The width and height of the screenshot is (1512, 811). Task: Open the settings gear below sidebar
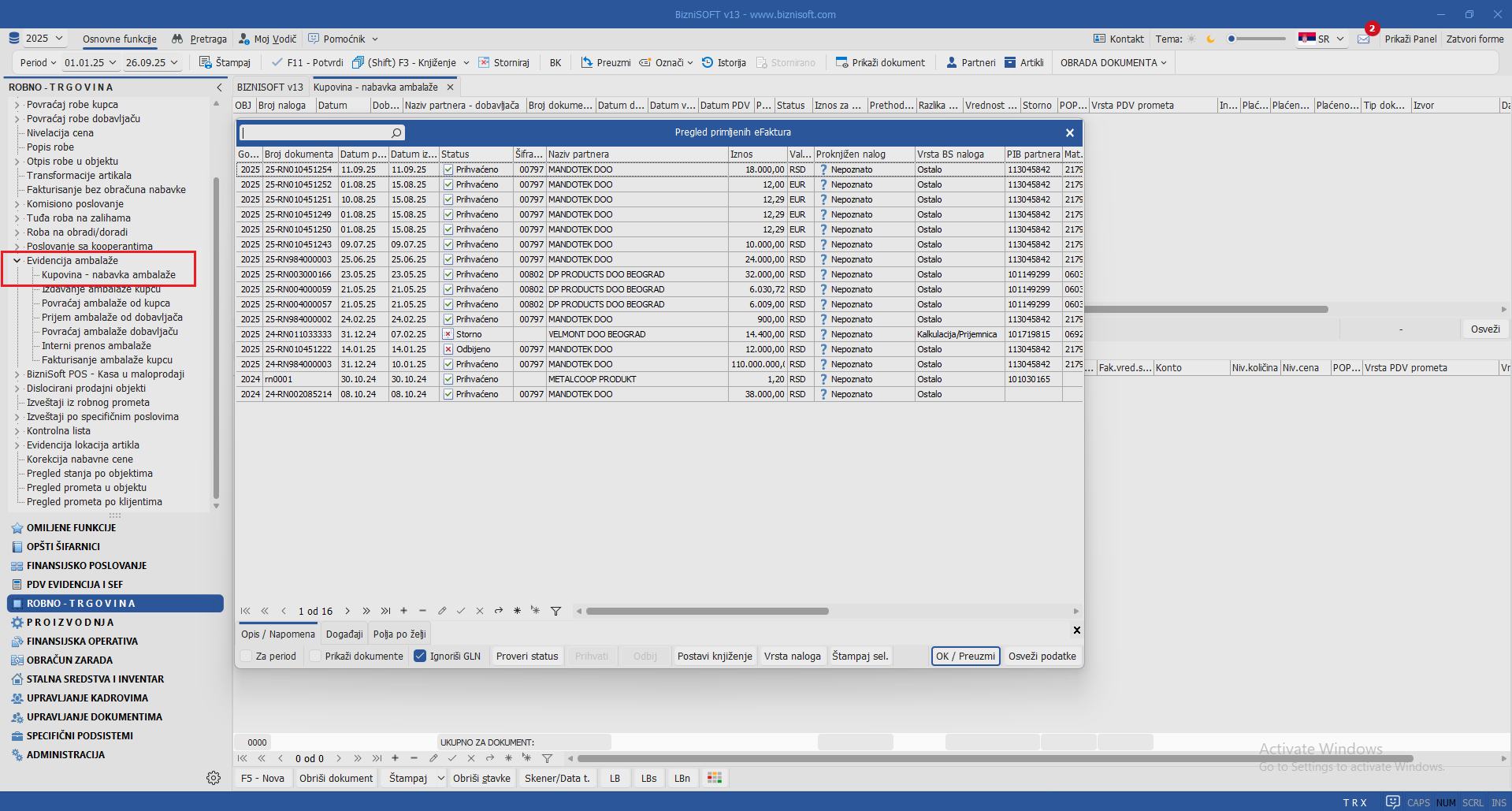(x=214, y=778)
